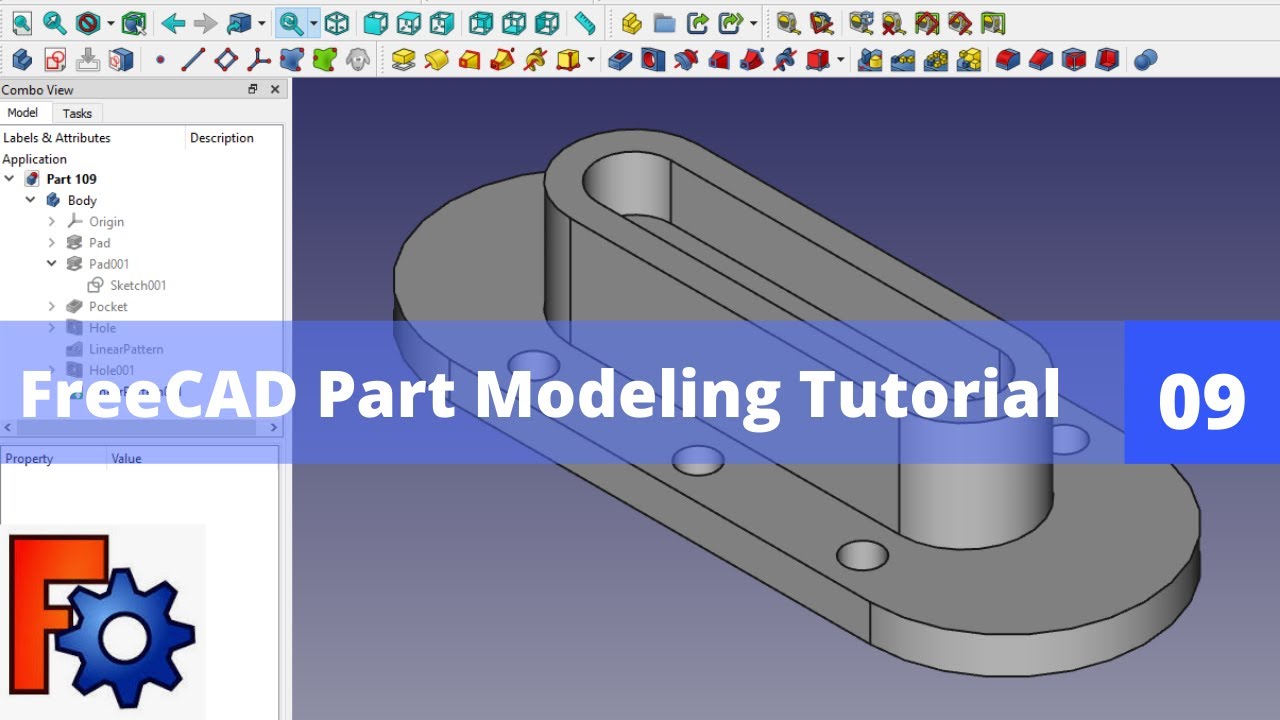Viewport: 1280px width, 720px height.
Task: Switch to the bottom view cube icon
Action: 514,22
